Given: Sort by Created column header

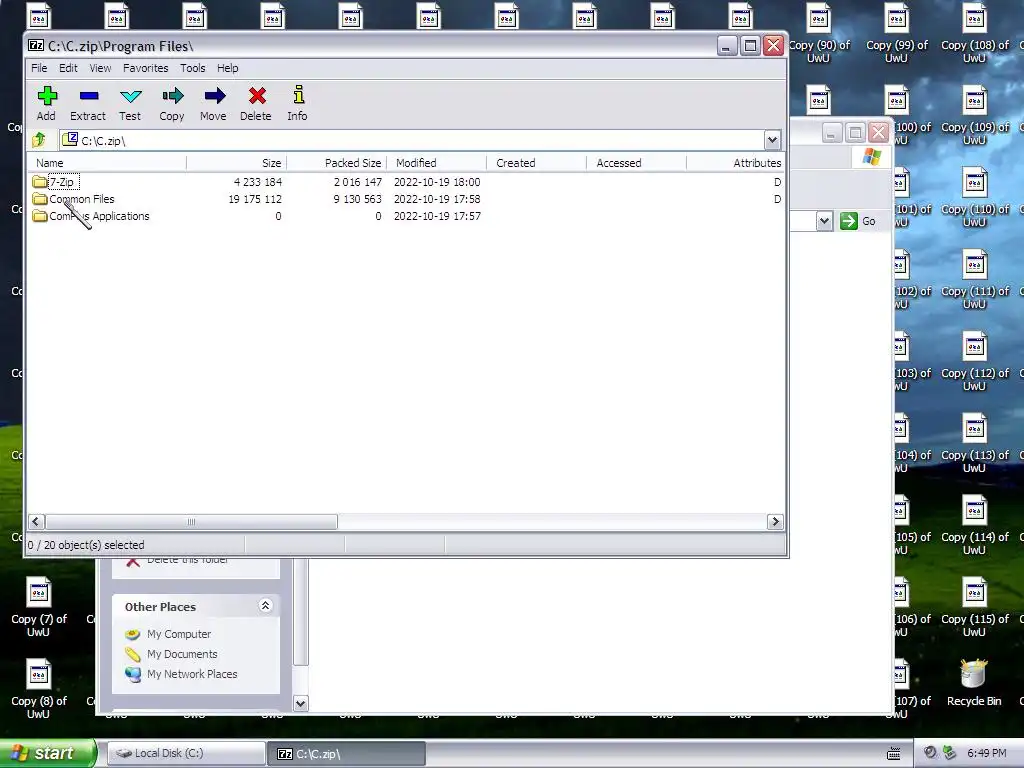Looking at the screenshot, I should pos(536,163).
